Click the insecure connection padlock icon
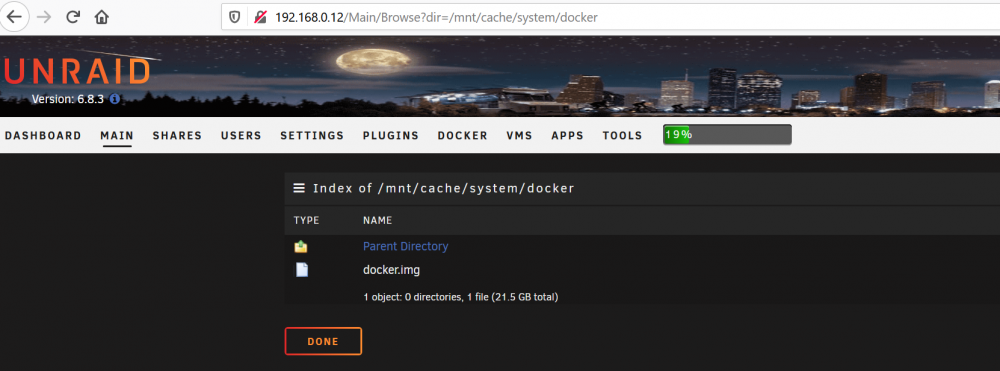 [260, 17]
